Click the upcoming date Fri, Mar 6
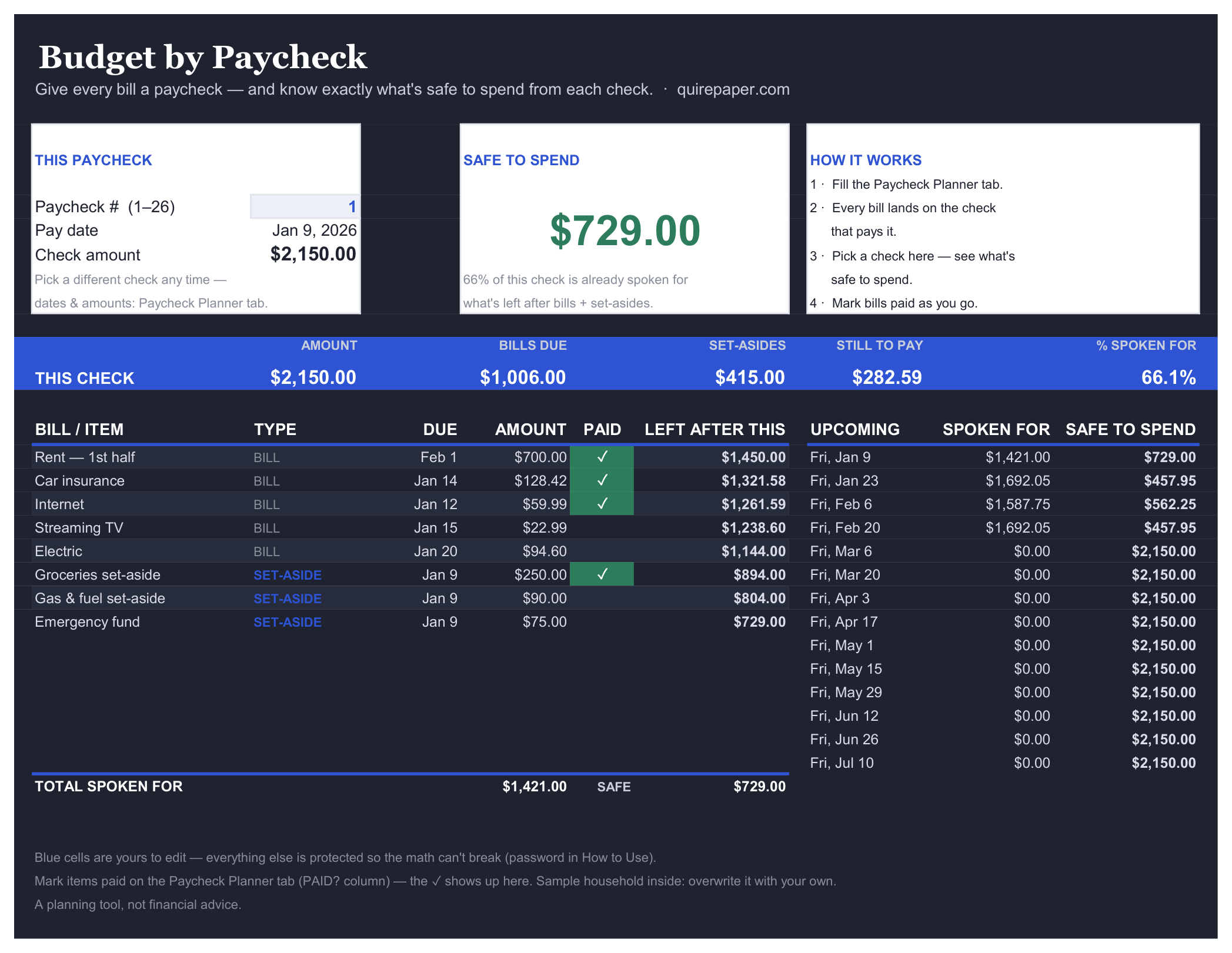Image resolution: width=1232 pixels, height=953 pixels. [x=841, y=551]
